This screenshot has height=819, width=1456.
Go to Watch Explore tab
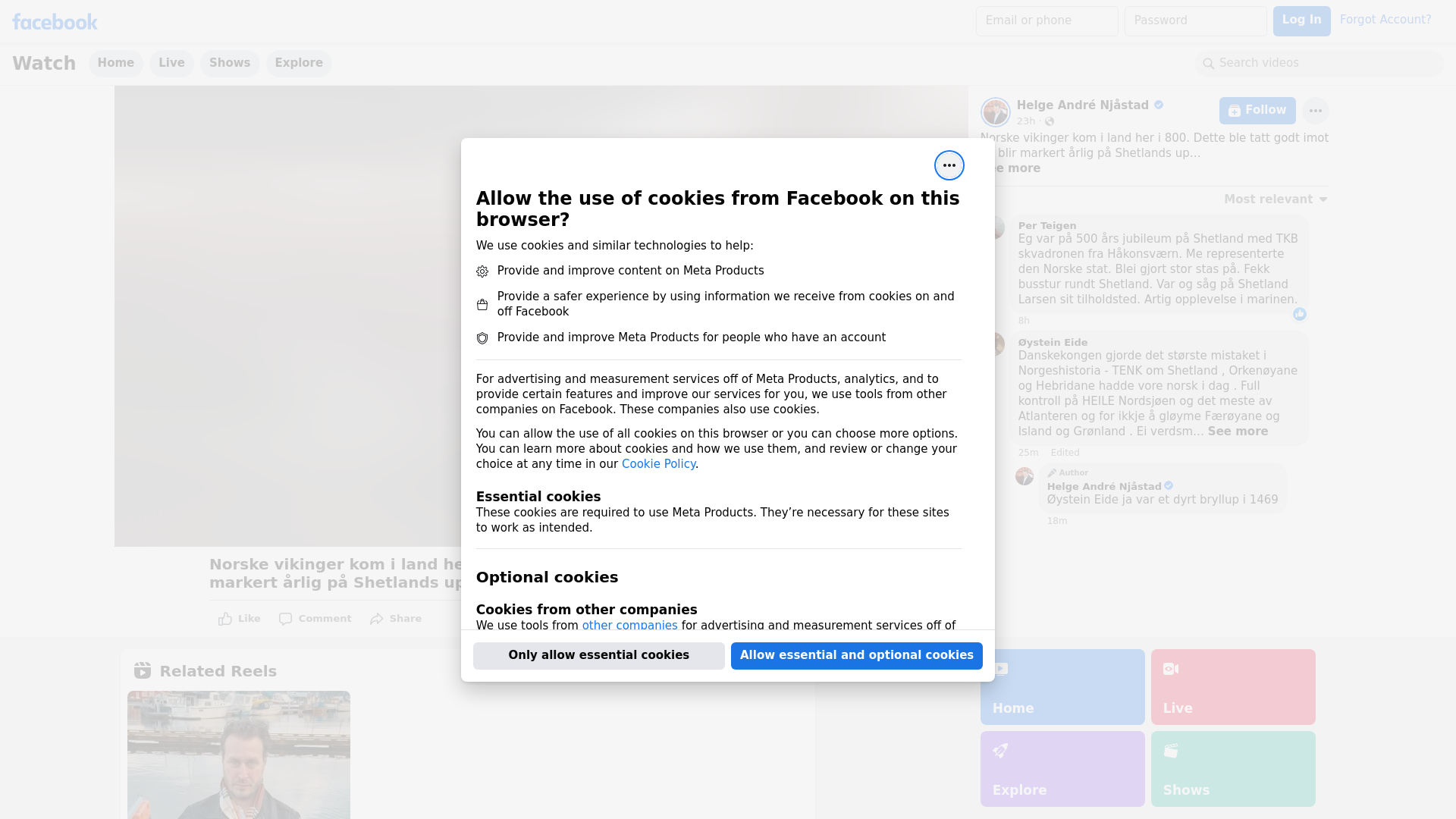[299, 63]
